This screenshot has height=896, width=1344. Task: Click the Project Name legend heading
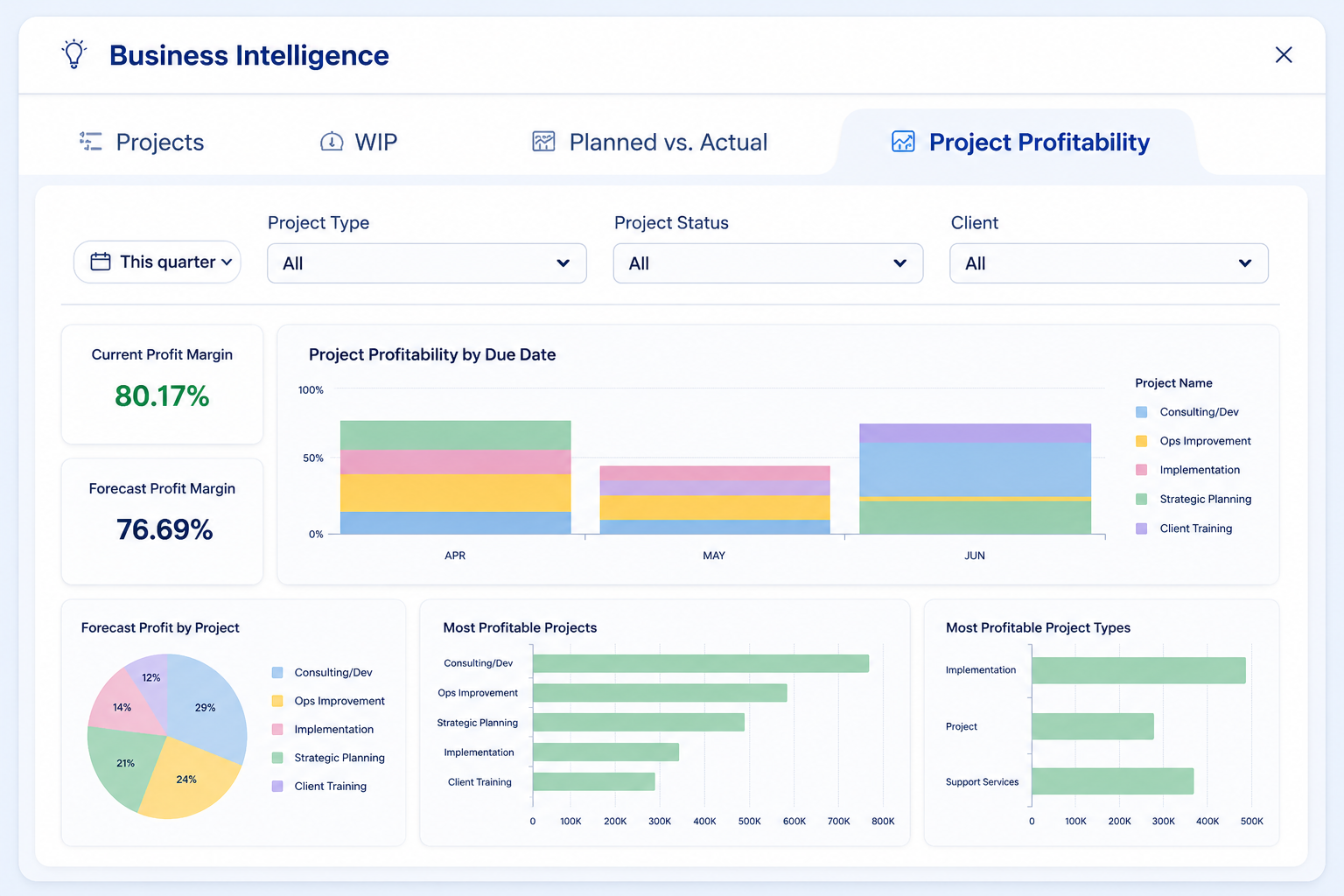click(x=1173, y=383)
